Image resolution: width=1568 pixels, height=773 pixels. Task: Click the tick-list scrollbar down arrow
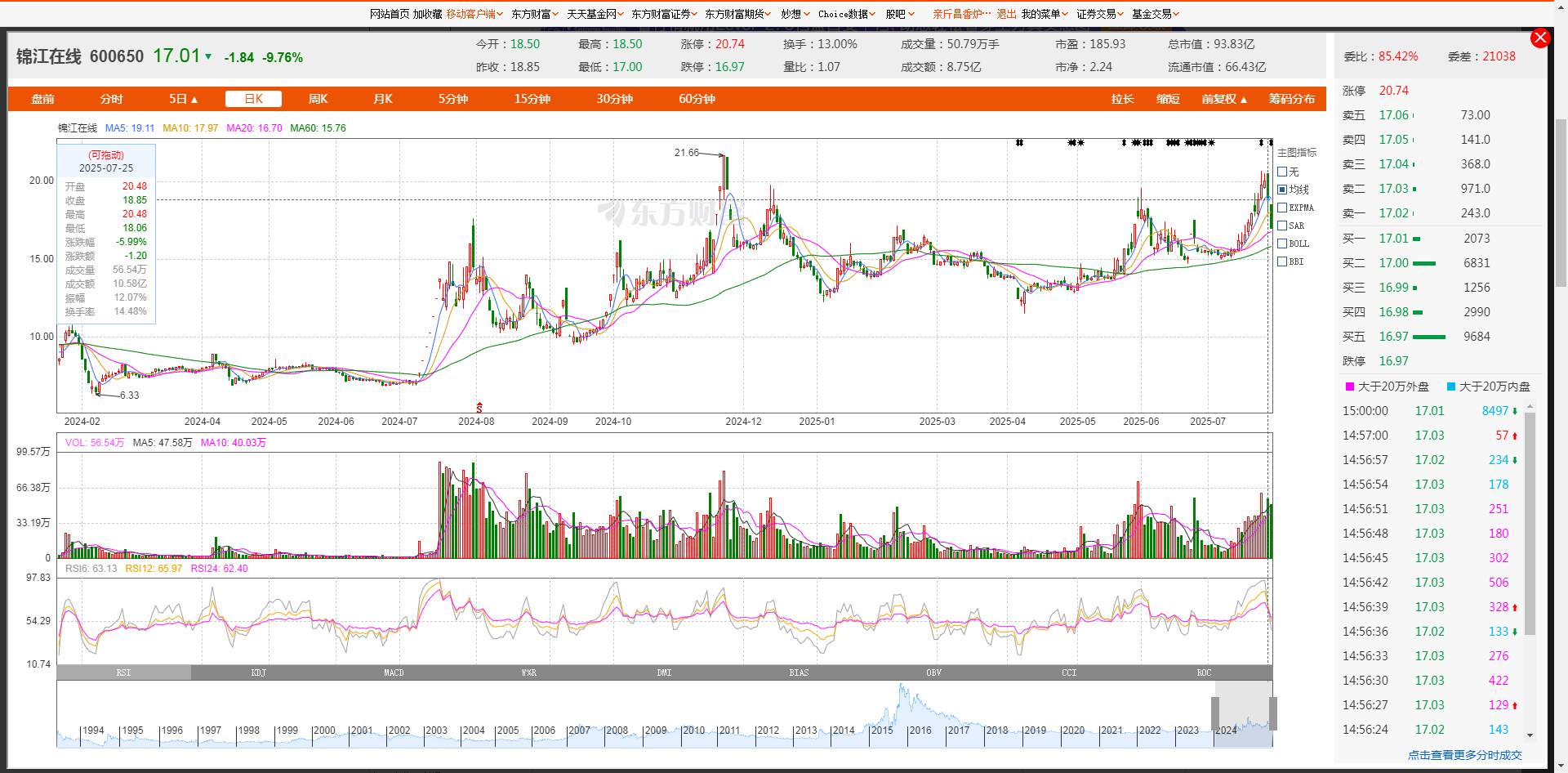[x=1530, y=735]
